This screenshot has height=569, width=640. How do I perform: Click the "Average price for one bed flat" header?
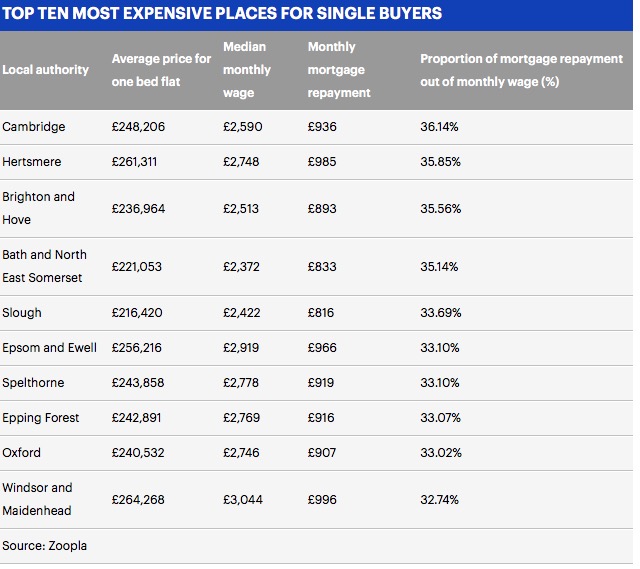pyautogui.click(x=161, y=70)
